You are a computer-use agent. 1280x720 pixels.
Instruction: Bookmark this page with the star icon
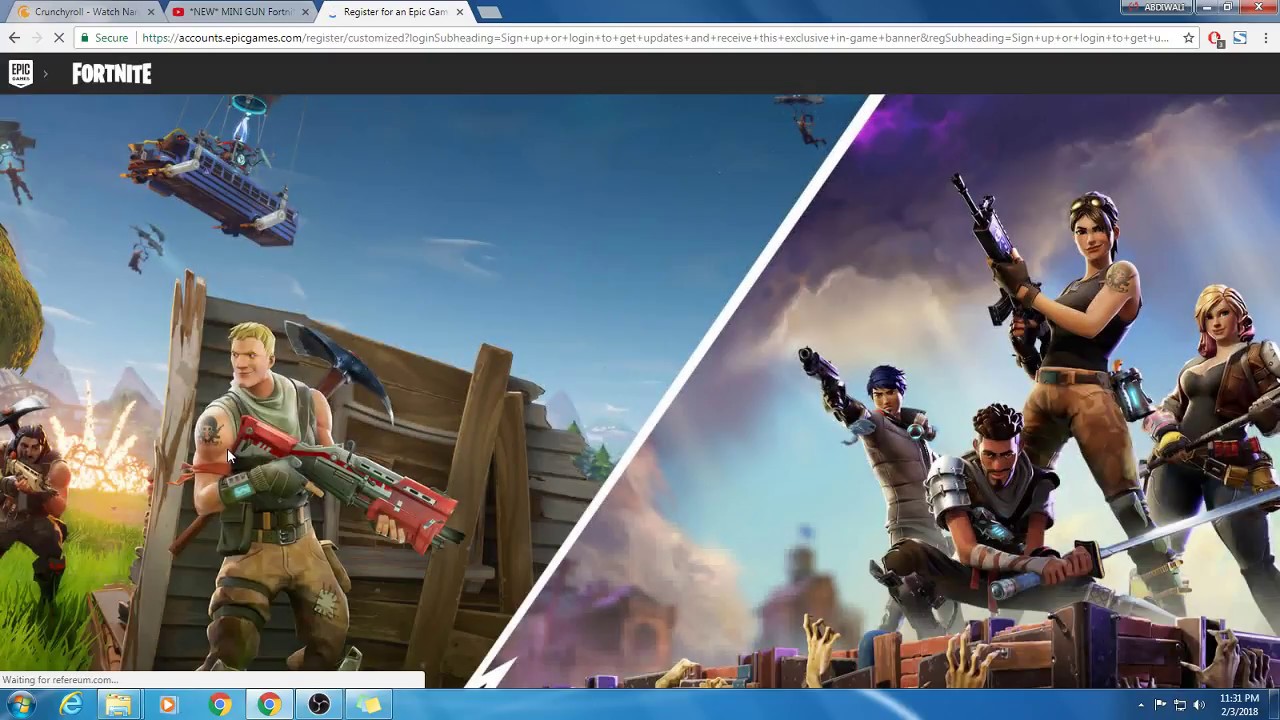tap(1189, 38)
